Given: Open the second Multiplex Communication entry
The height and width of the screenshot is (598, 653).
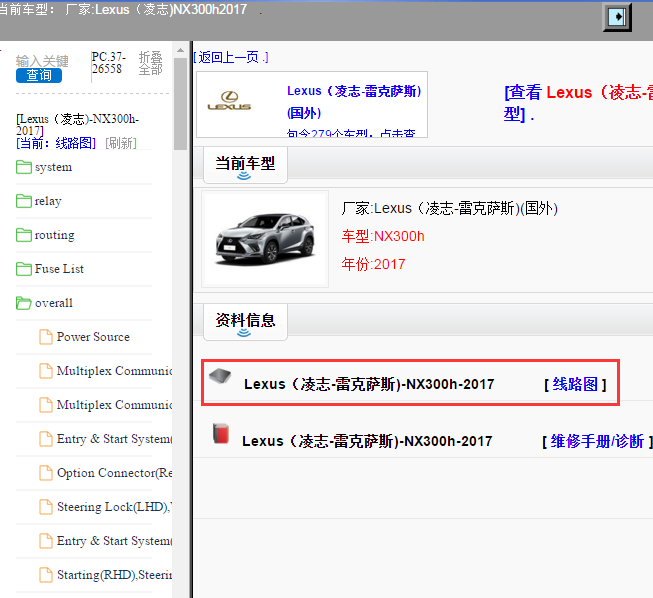Looking at the screenshot, I should point(115,405).
